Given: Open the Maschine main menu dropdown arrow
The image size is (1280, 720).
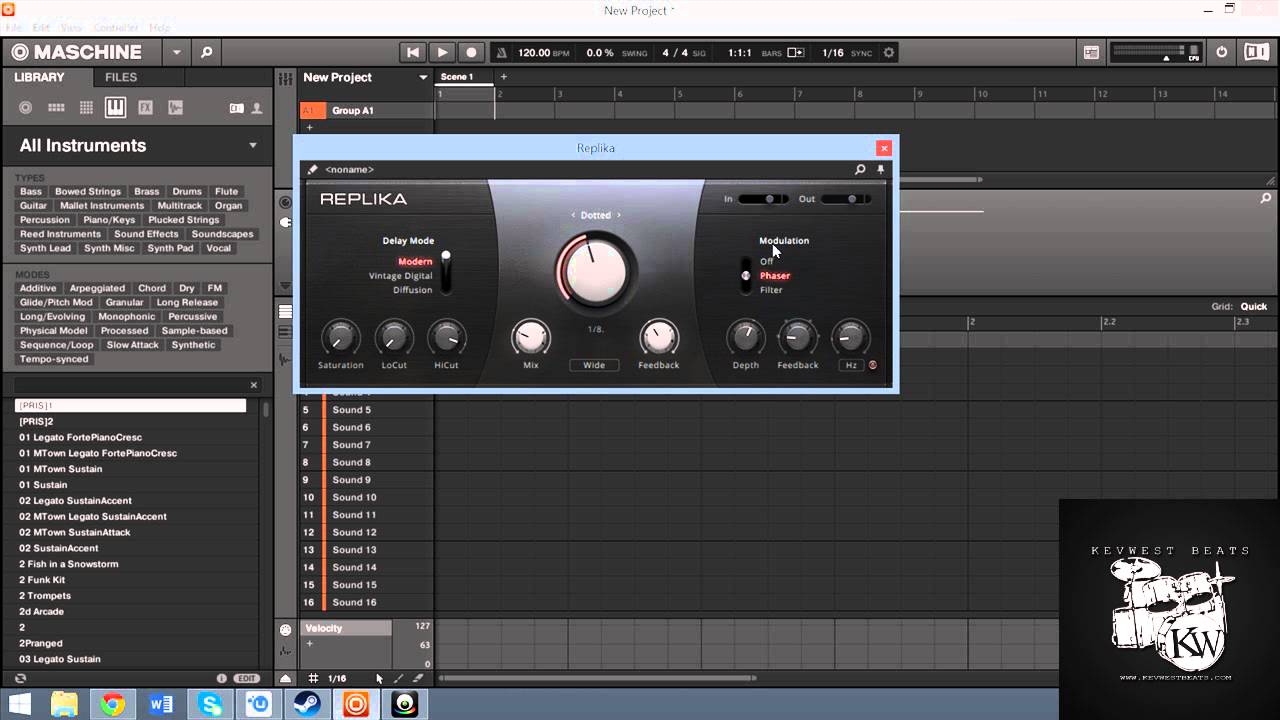Looking at the screenshot, I should pyautogui.click(x=177, y=52).
